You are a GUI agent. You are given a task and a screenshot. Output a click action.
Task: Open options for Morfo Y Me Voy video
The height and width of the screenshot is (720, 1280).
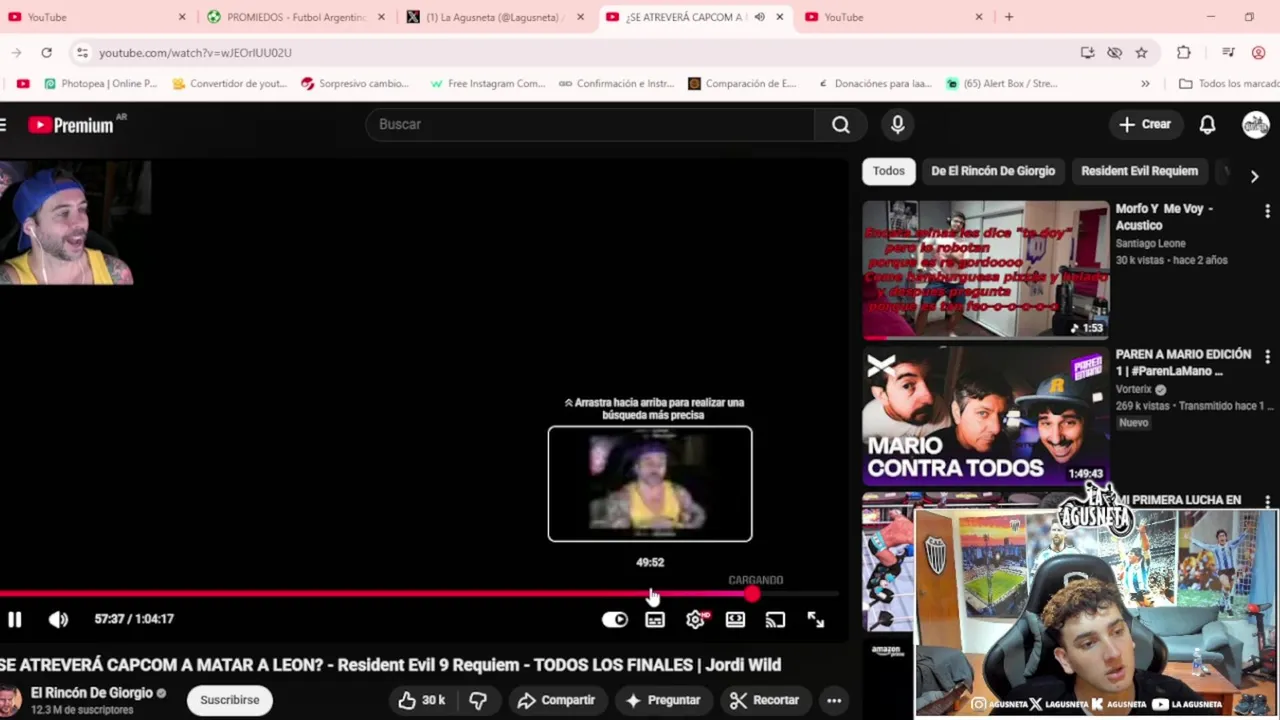pyautogui.click(x=1267, y=211)
